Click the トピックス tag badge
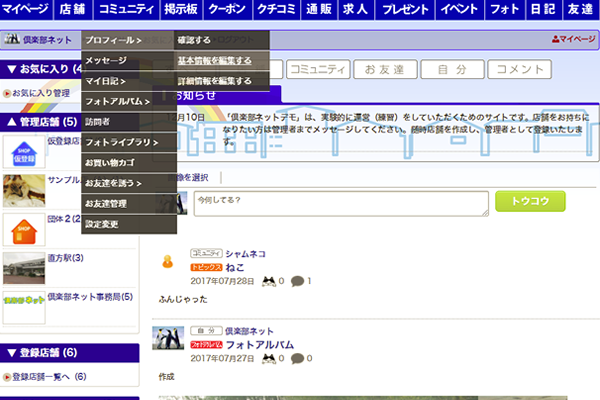Screen dimensions: 600x400 tap(206, 268)
